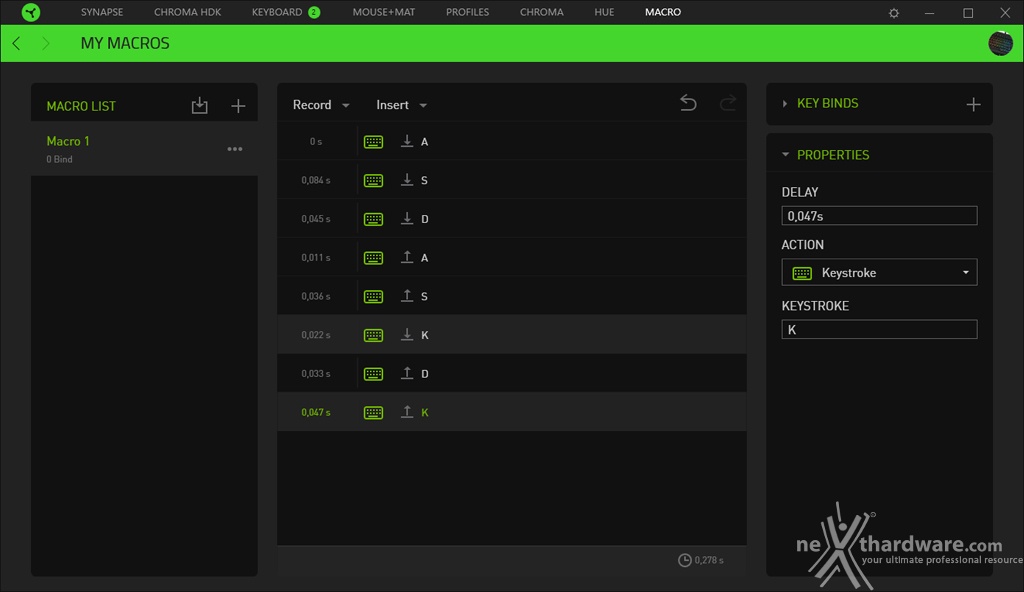The height and width of the screenshot is (592, 1024).
Task: Click keyboard icon in S key-up row
Action: 374,297
